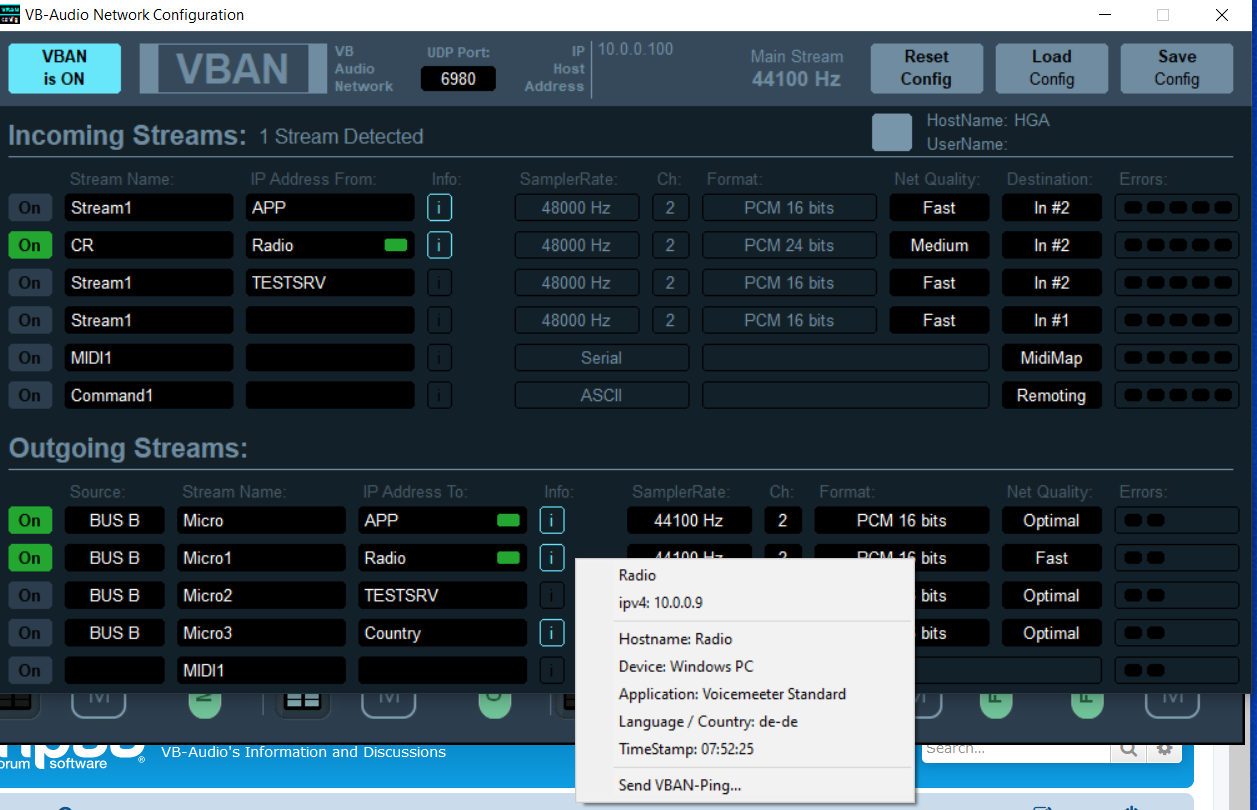The height and width of the screenshot is (810, 1257).
Task: Open the MidiMap destination selector
Action: (1051, 358)
